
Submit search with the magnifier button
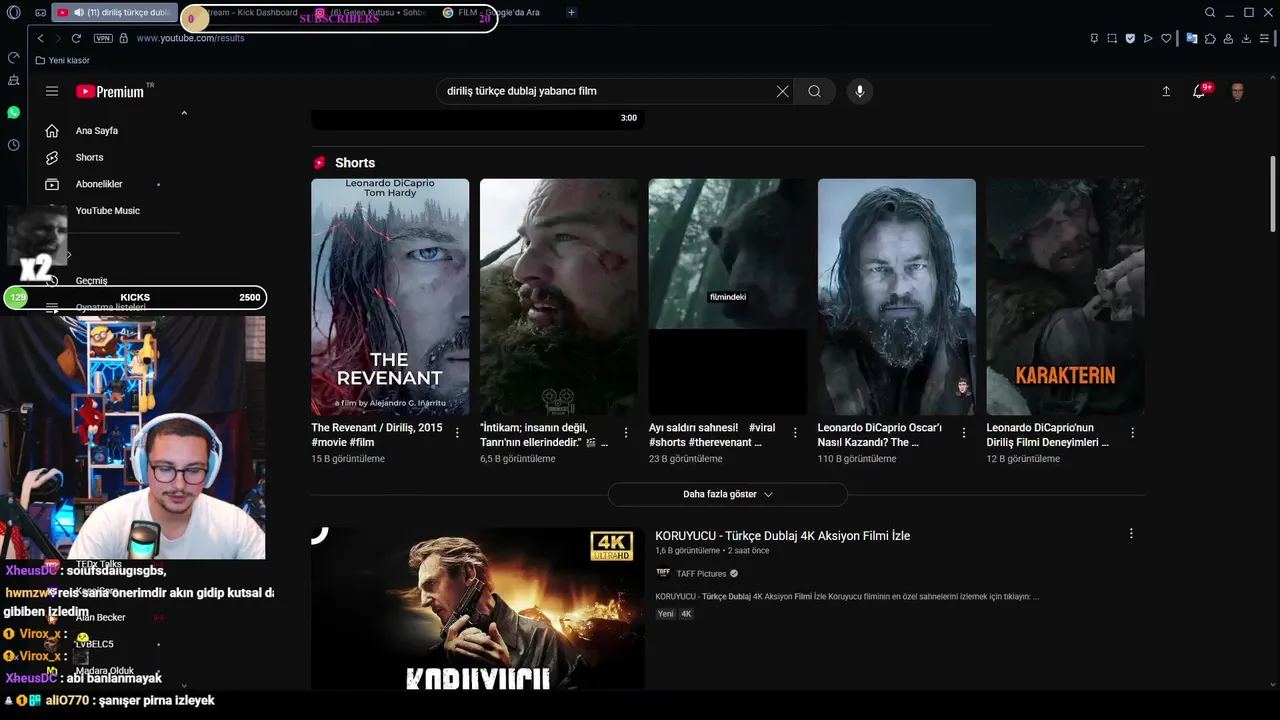click(814, 91)
